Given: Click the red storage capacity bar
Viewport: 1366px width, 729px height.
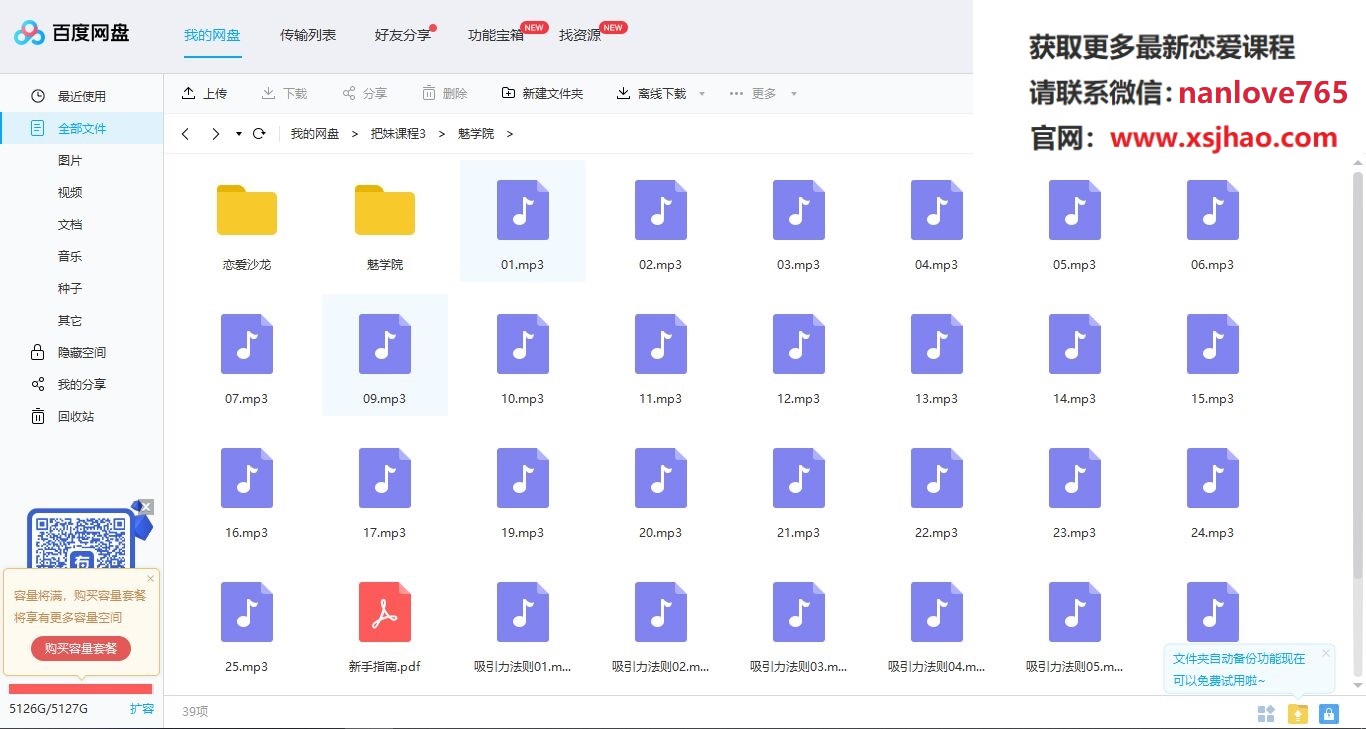Looking at the screenshot, I should click(80, 688).
